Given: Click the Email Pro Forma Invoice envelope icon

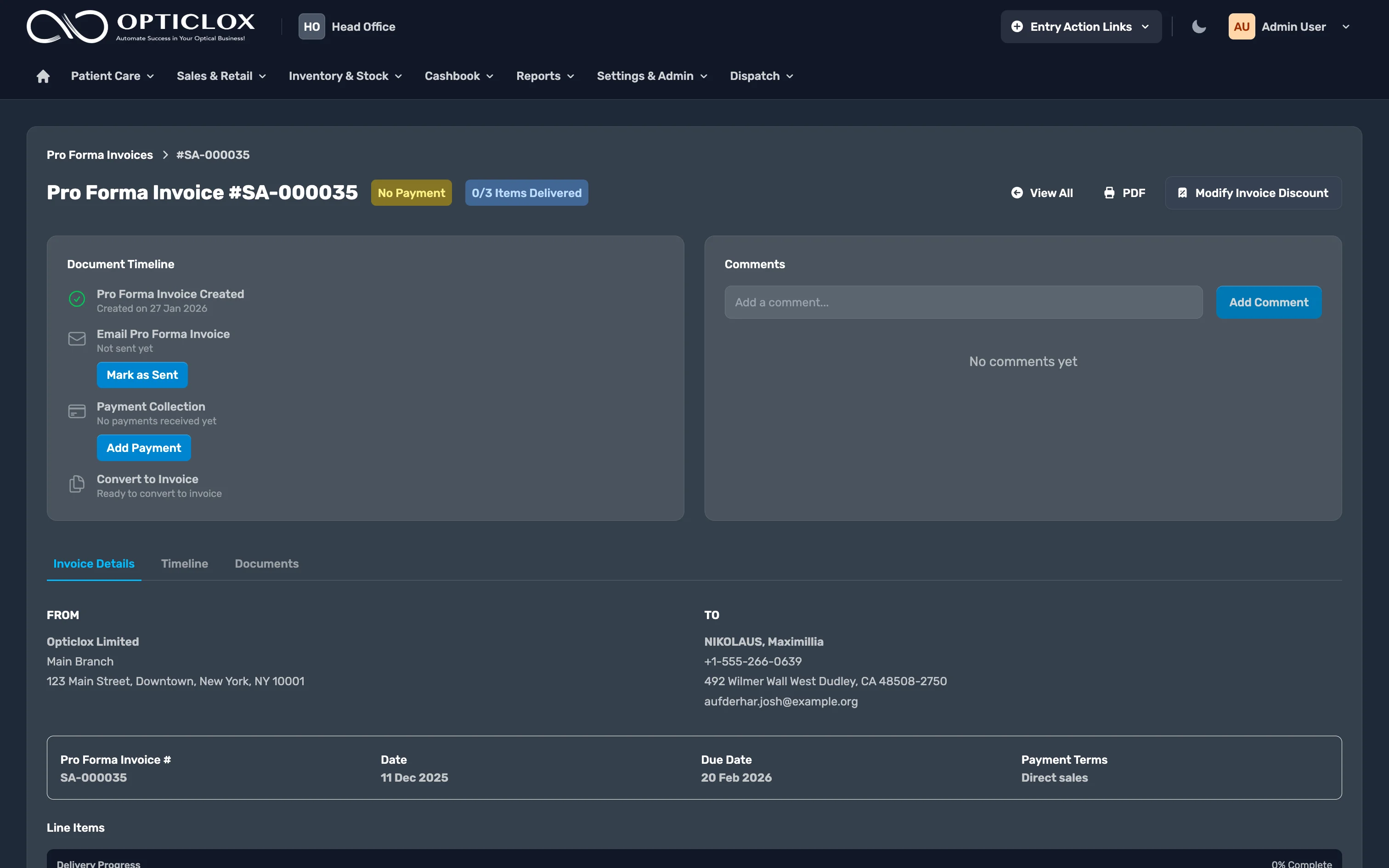Looking at the screenshot, I should coord(77,339).
